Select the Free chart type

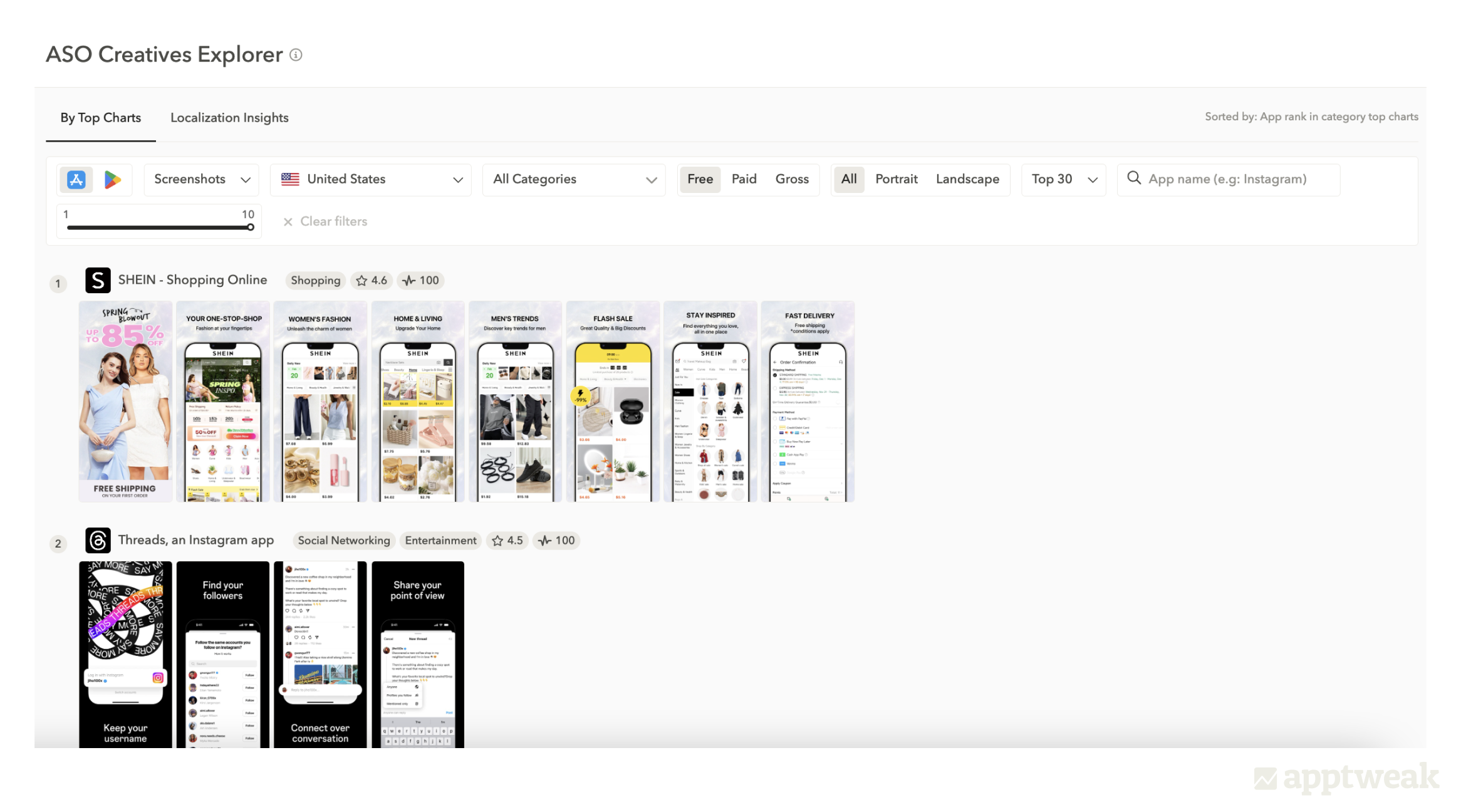[x=700, y=179]
